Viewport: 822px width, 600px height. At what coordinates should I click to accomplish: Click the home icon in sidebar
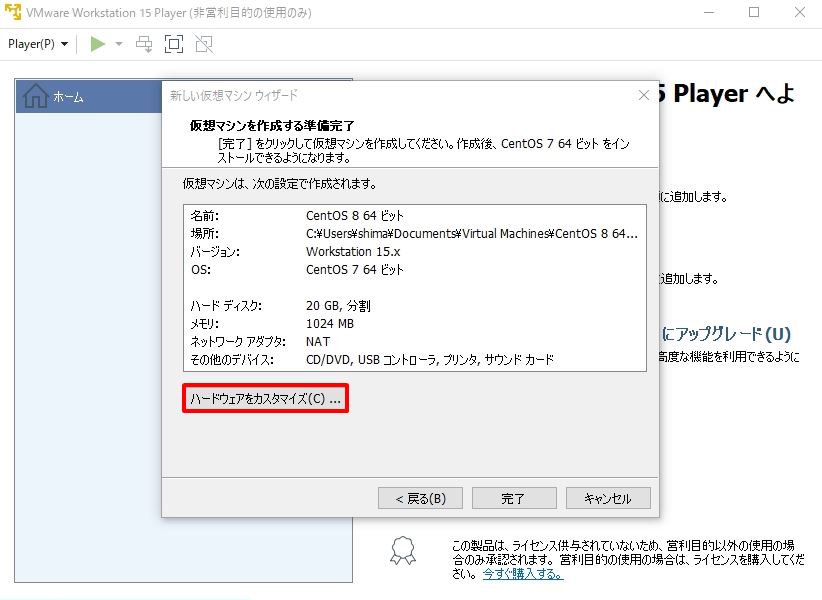36,96
